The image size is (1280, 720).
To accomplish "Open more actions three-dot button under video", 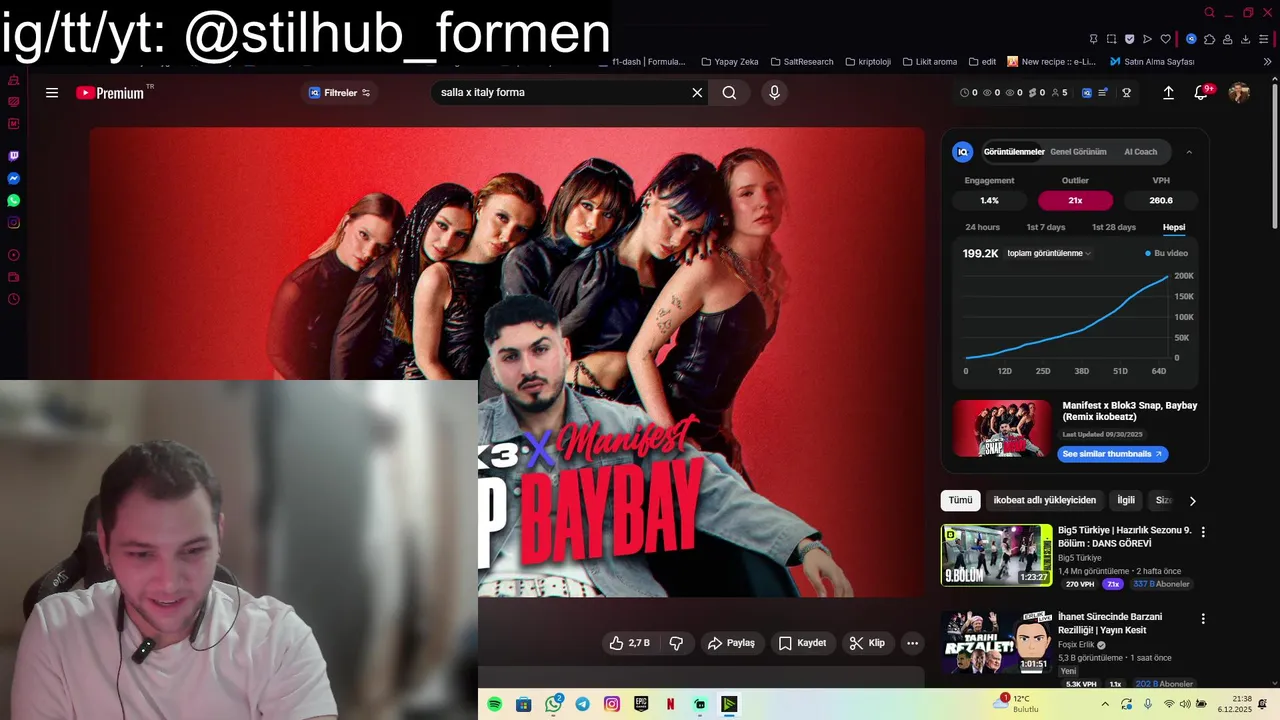I will [912, 643].
